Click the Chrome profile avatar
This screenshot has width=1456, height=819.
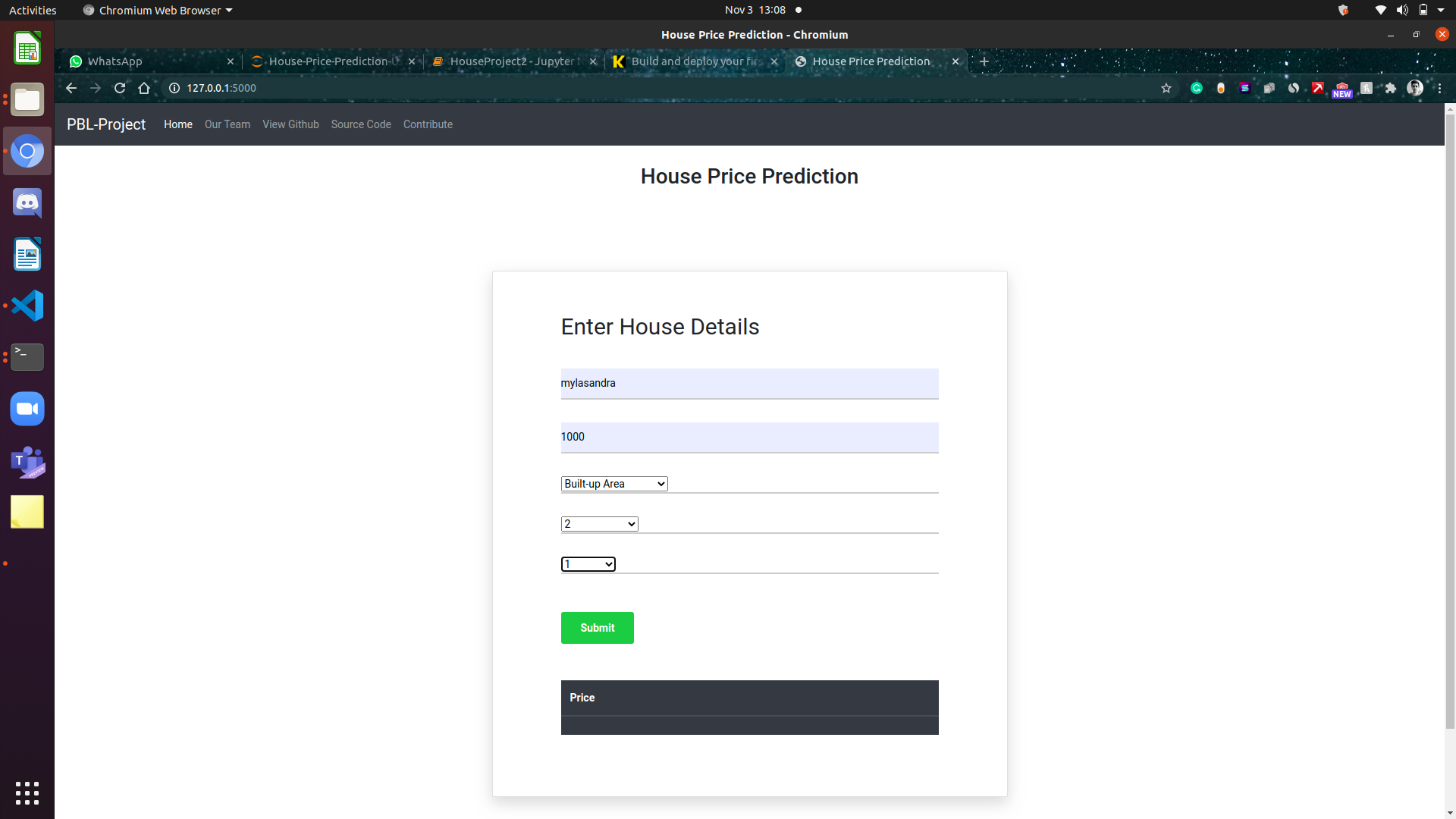1417,88
